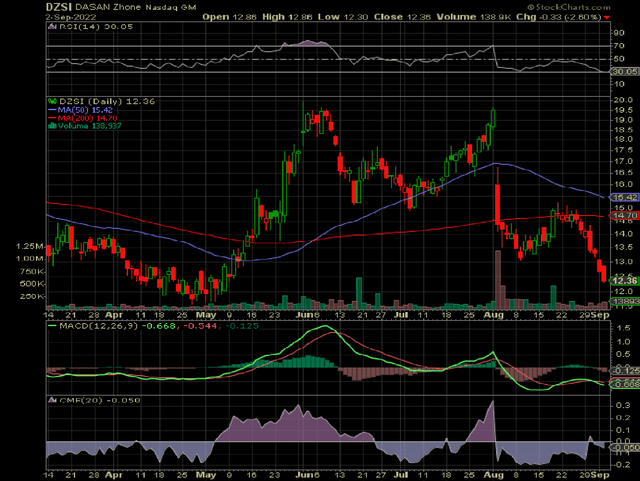
Task: Click the Aug label under the price chart
Action: click(x=493, y=315)
